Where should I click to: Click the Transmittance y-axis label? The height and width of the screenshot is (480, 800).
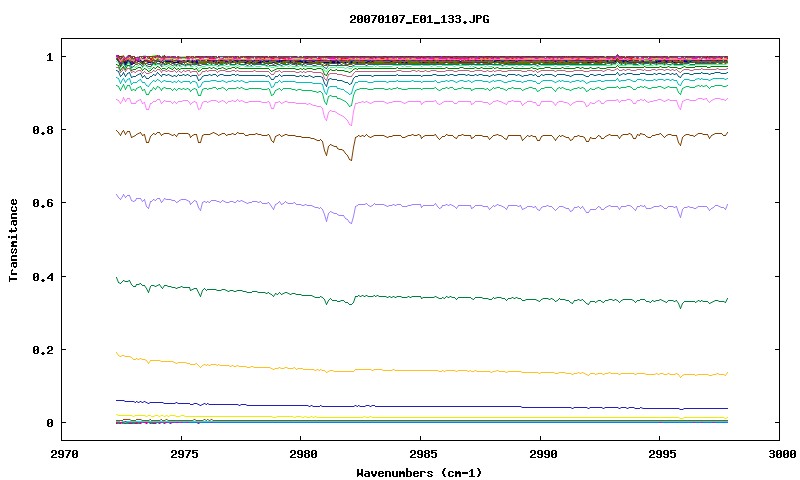[x=13, y=240]
